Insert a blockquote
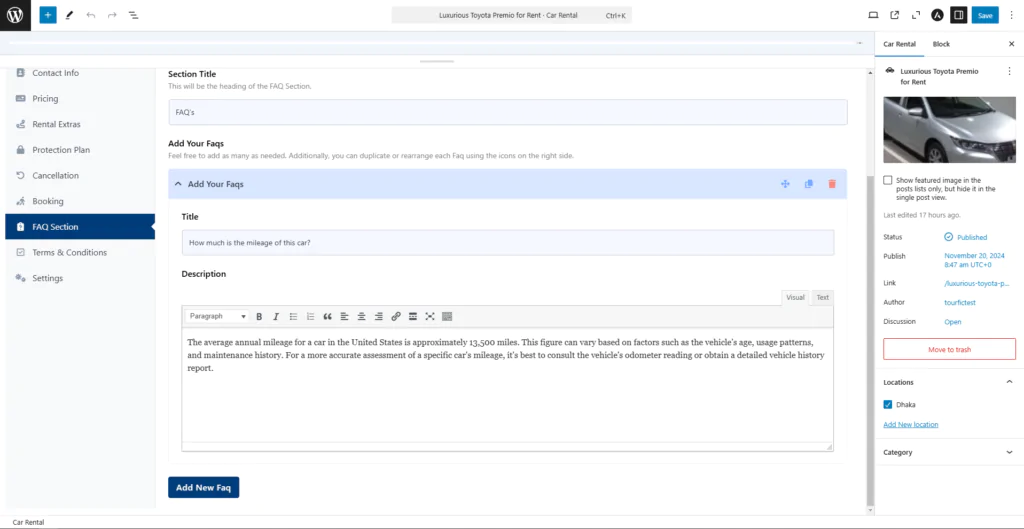Screen dimensions: 1024x529 point(327,316)
